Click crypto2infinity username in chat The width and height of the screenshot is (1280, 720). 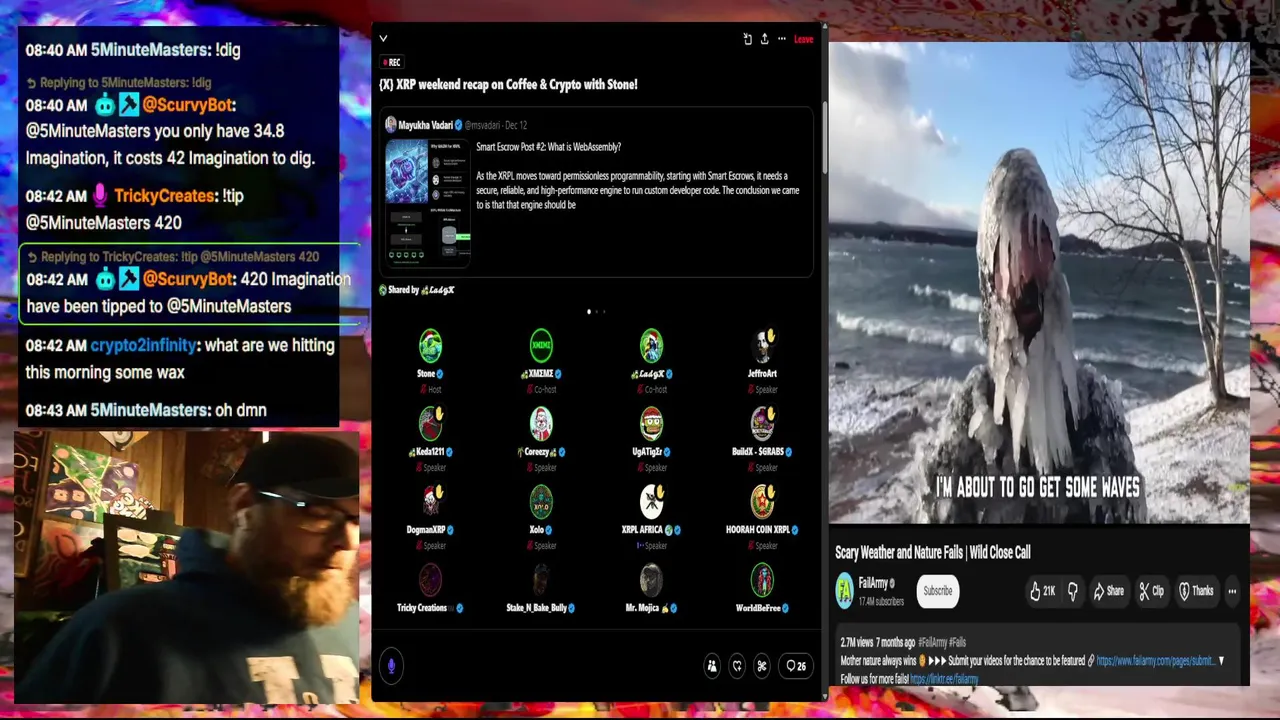pyautogui.click(x=143, y=345)
